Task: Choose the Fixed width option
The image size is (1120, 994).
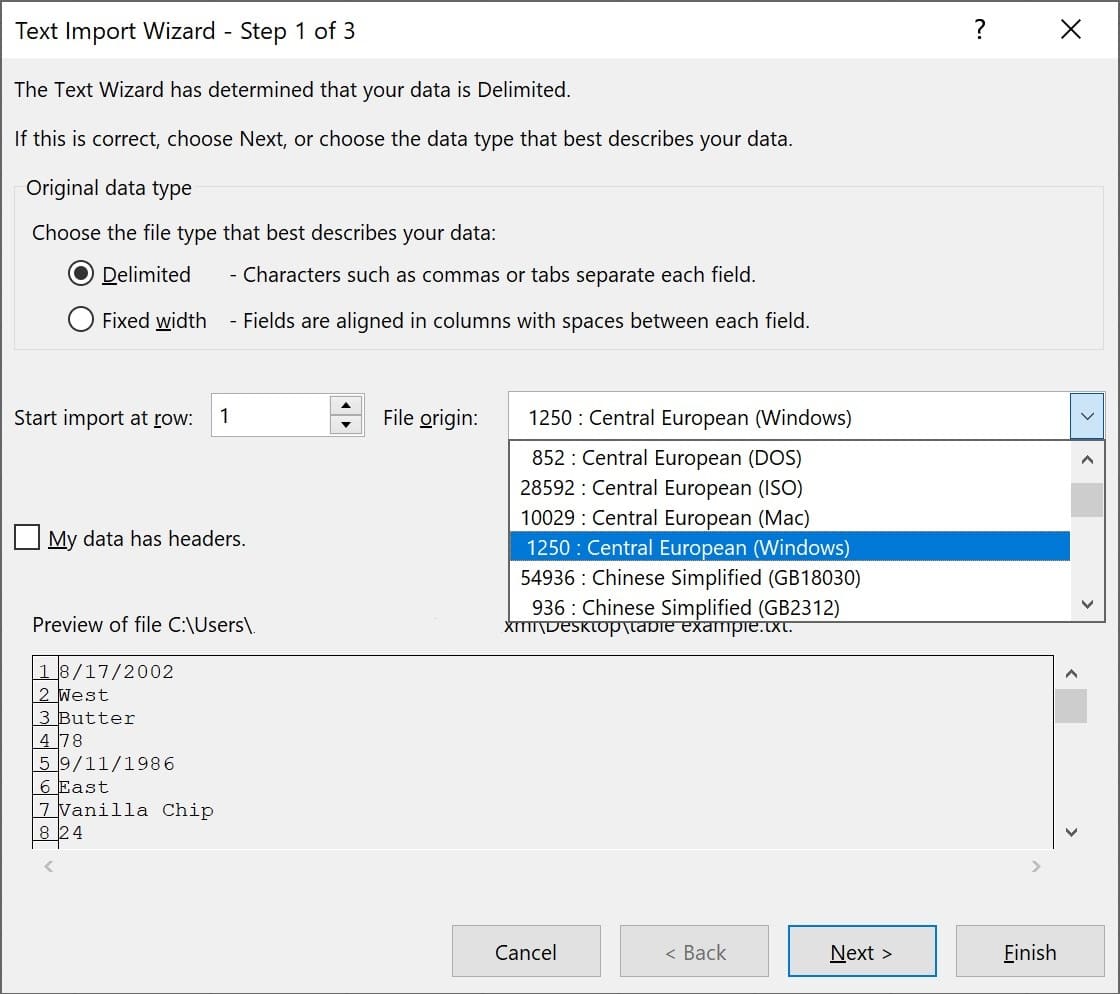Action: pyautogui.click(x=81, y=320)
